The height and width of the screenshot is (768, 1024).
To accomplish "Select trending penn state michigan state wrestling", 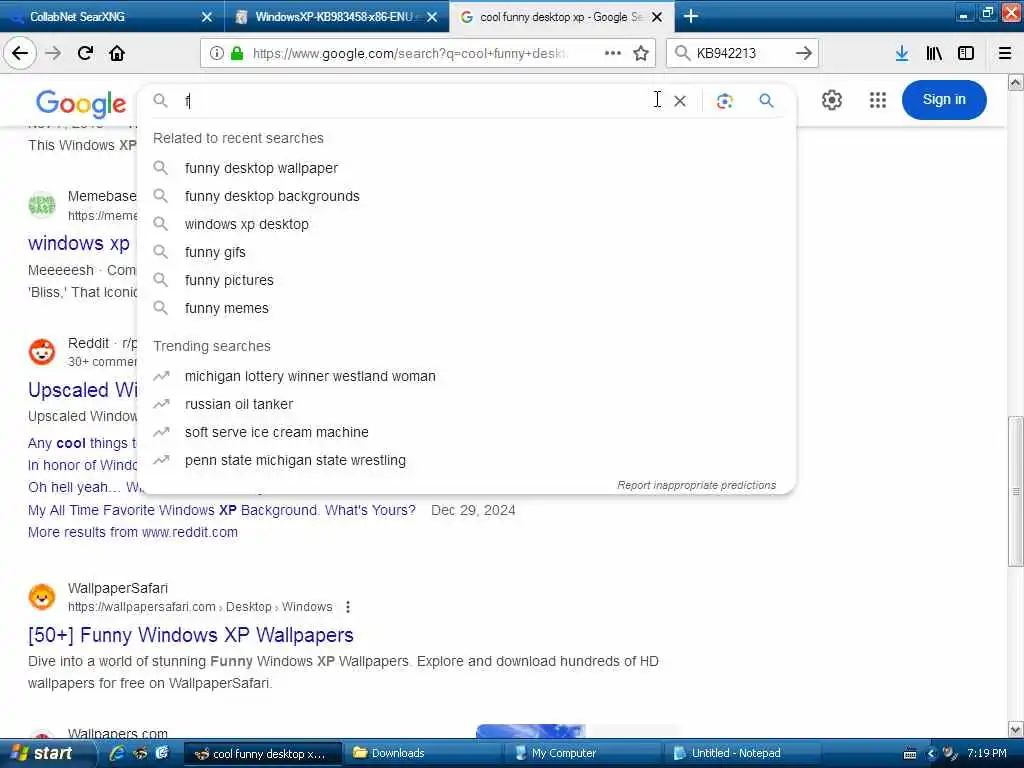I will click(295, 460).
